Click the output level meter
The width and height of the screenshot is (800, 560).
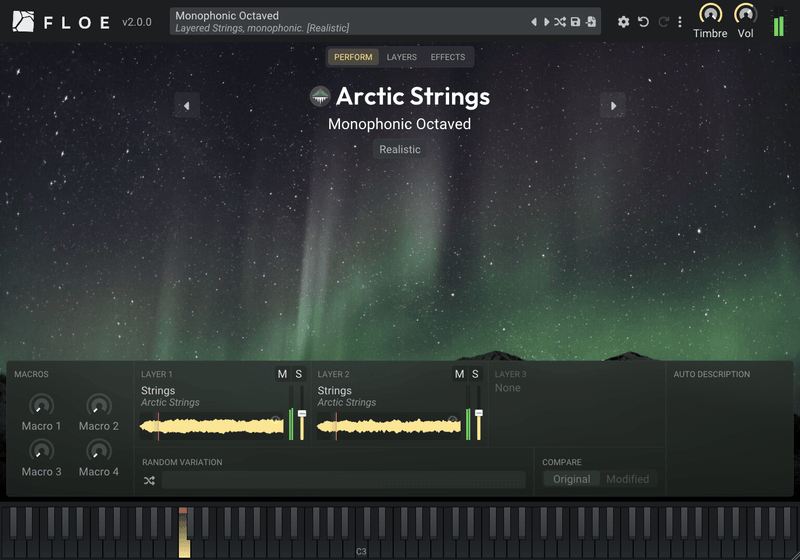(x=779, y=22)
